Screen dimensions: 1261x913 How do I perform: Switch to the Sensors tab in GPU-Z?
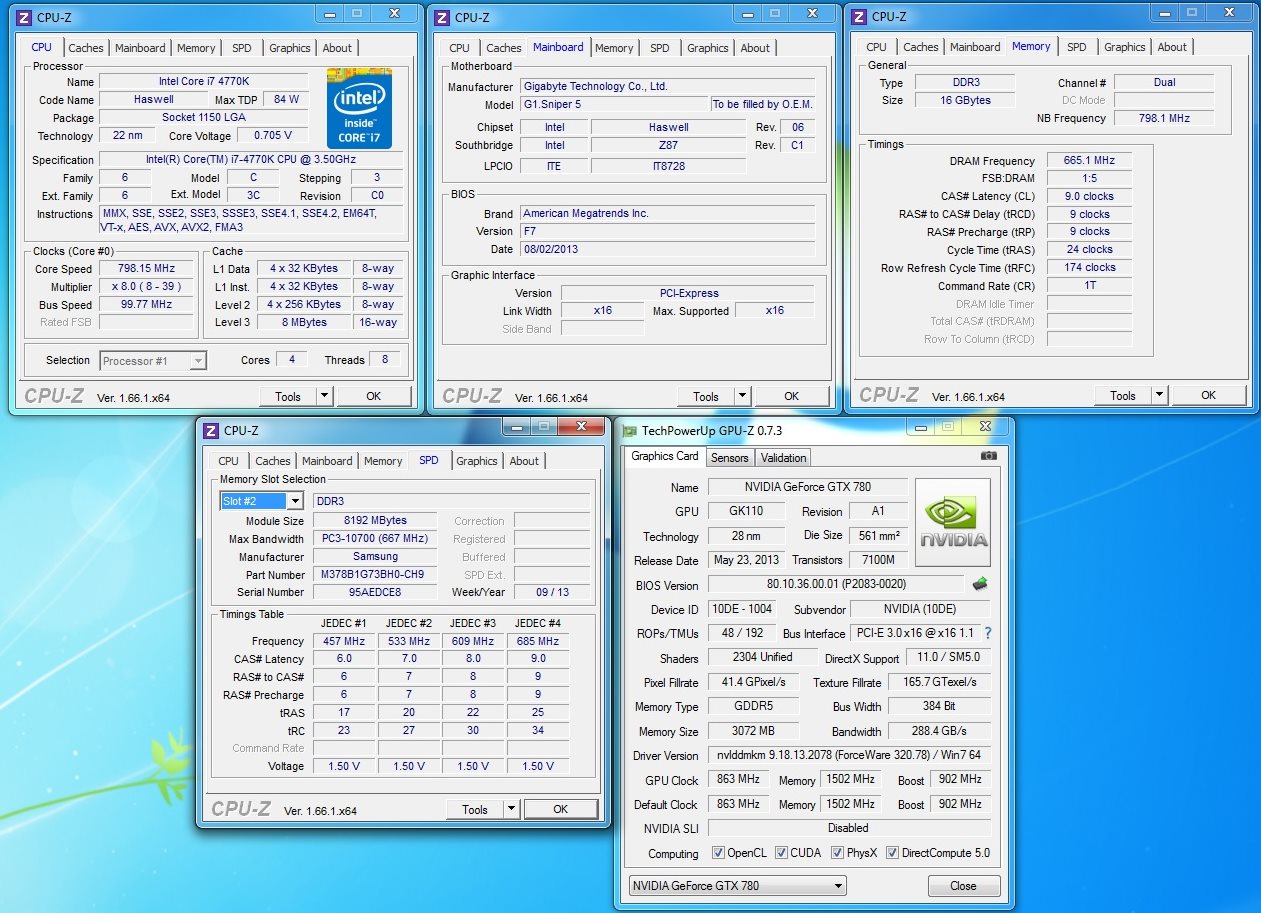(x=729, y=457)
